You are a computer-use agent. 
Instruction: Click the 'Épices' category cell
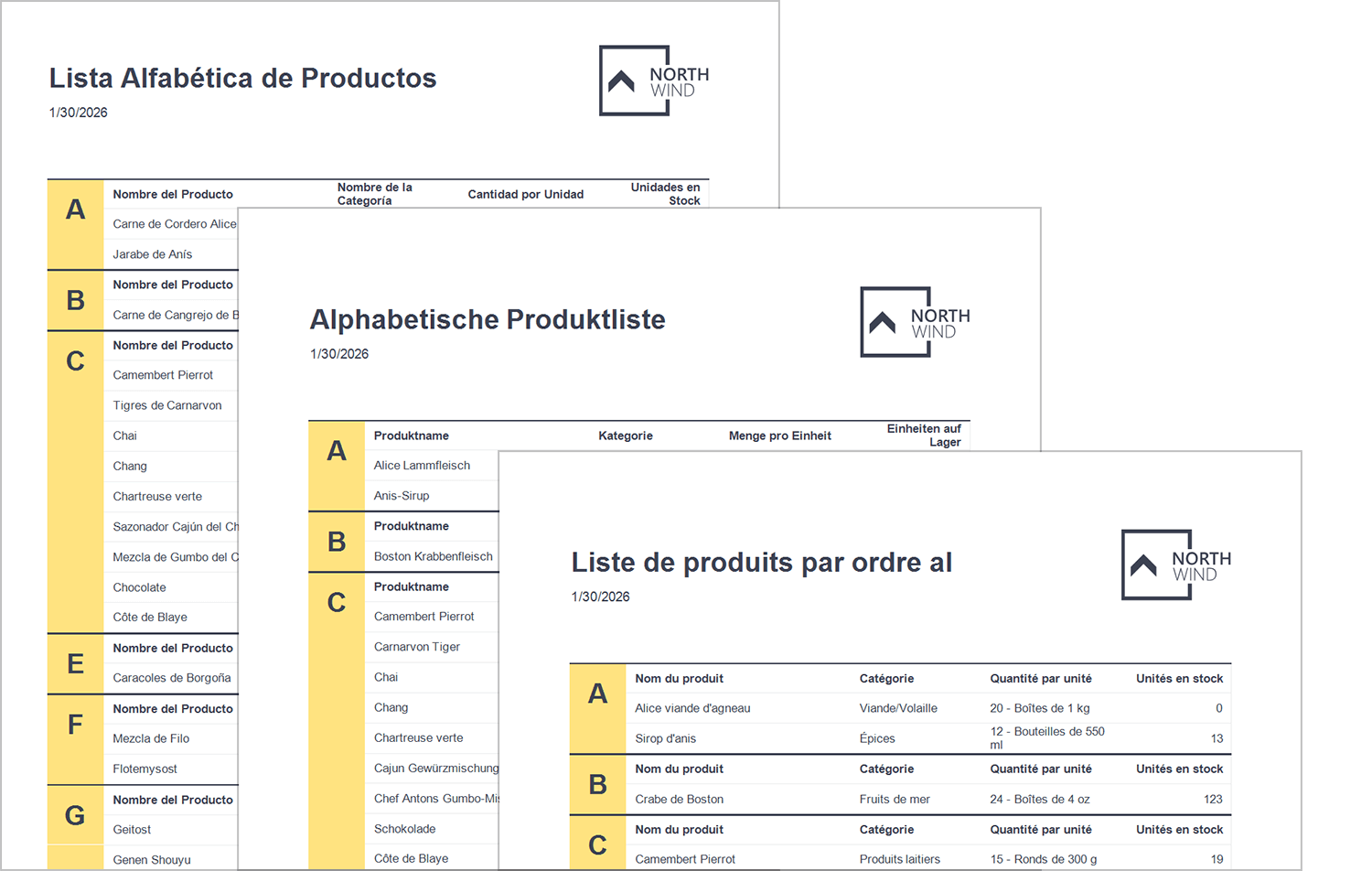pyautogui.click(x=877, y=738)
